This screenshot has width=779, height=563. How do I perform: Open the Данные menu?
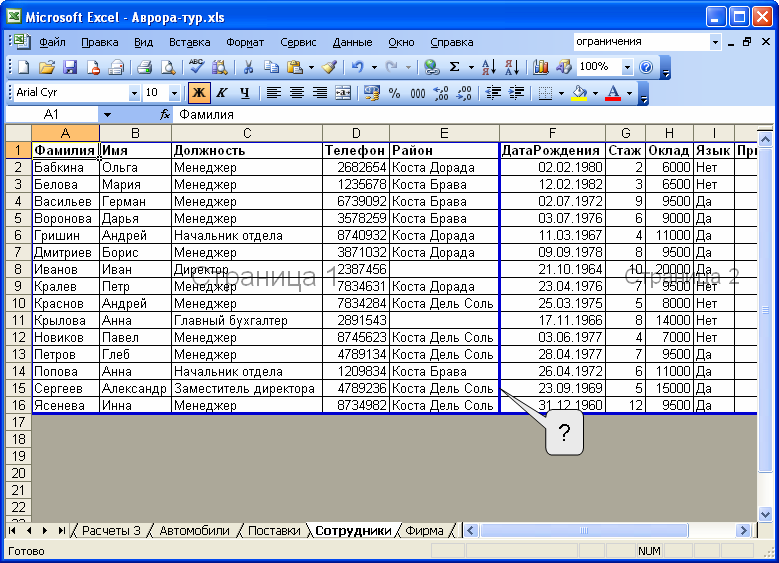tap(352, 42)
